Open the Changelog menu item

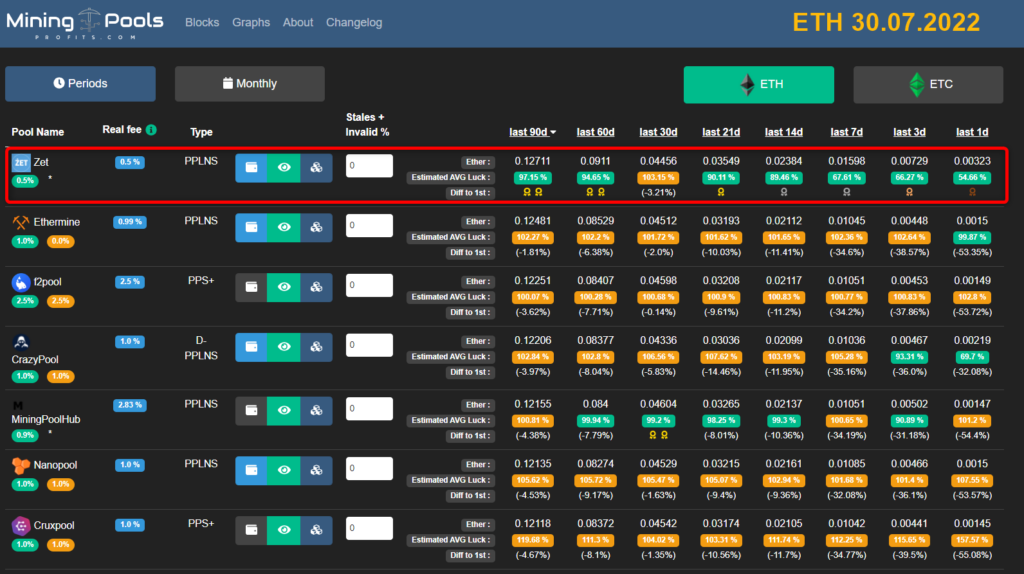[x=353, y=22]
